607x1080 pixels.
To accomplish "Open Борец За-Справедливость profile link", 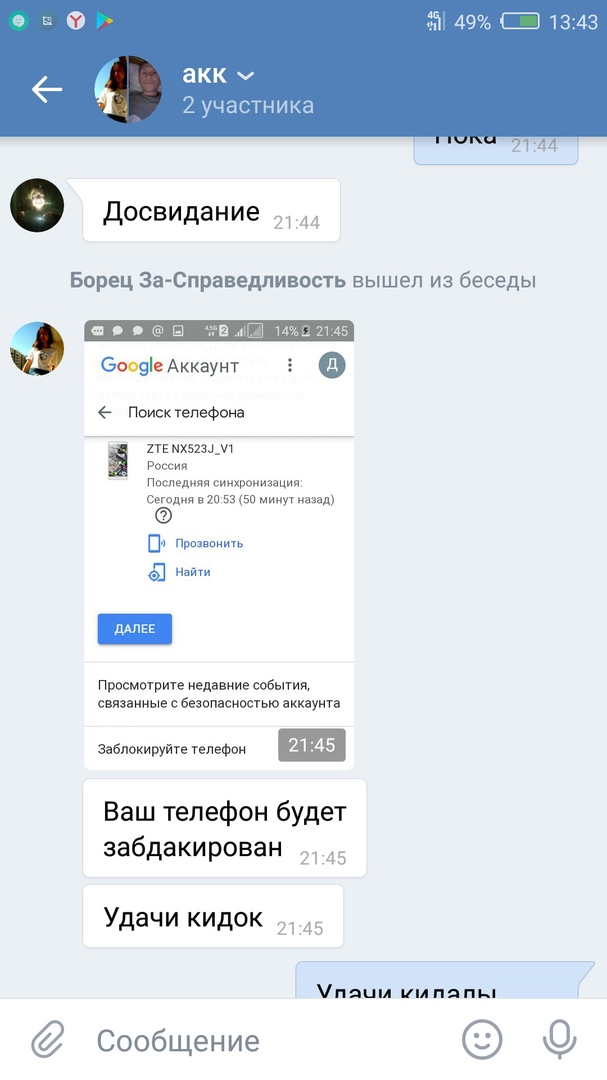I will click(x=207, y=280).
